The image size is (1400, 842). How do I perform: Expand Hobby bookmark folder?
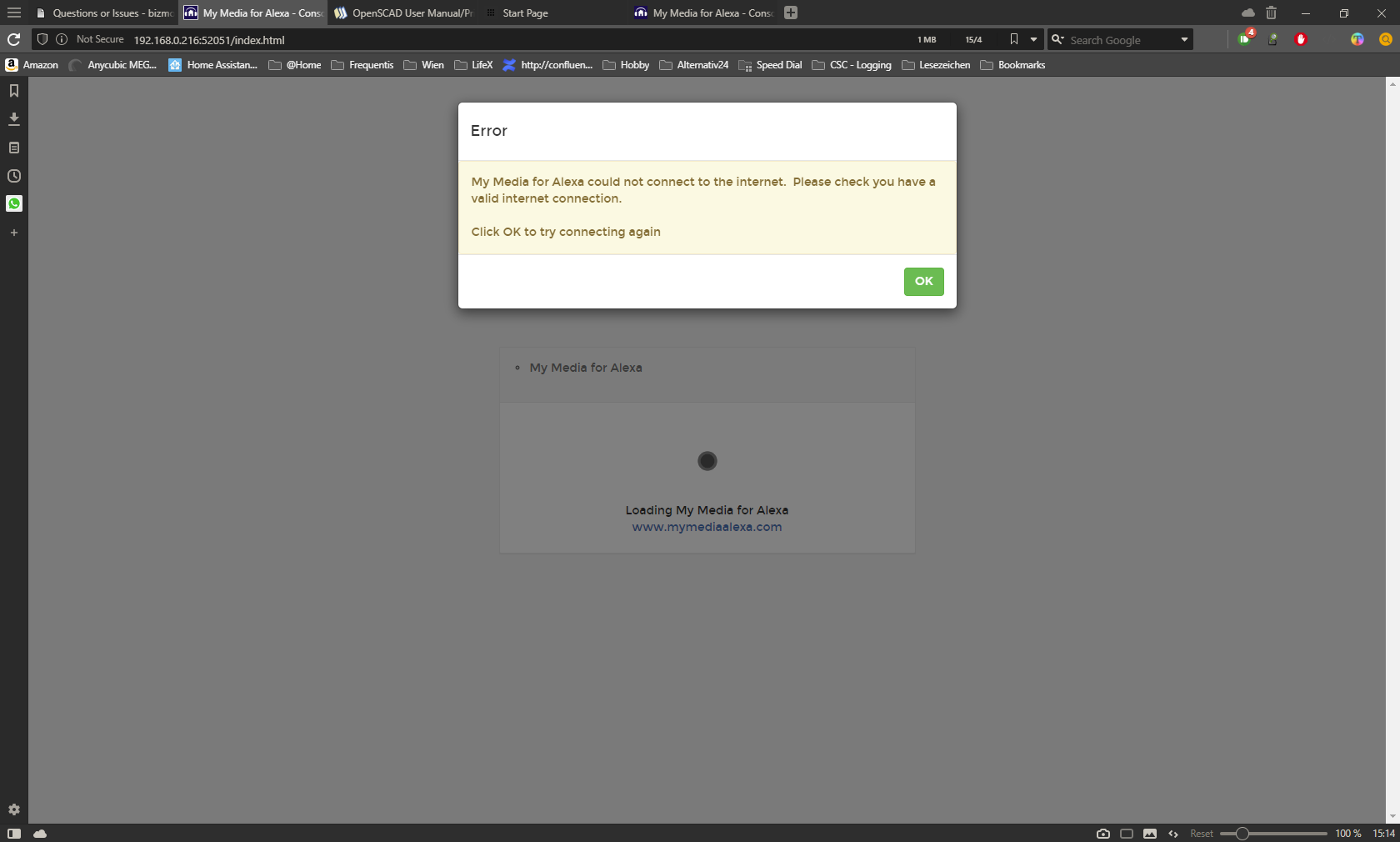click(626, 65)
